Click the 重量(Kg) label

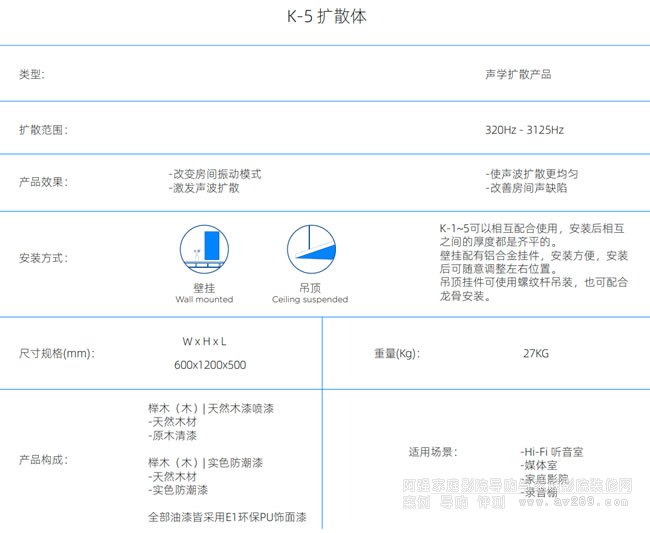point(397,353)
